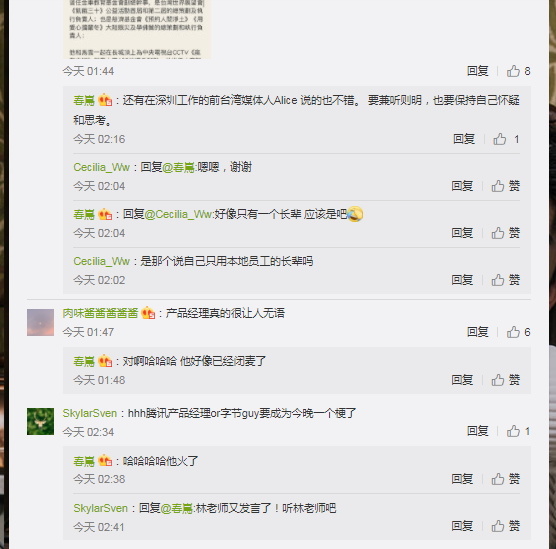Open Cecilia_Ww's profile from the 02:02 reply
Image resolution: width=556 pixels, height=549 pixels.
[x=101, y=261]
